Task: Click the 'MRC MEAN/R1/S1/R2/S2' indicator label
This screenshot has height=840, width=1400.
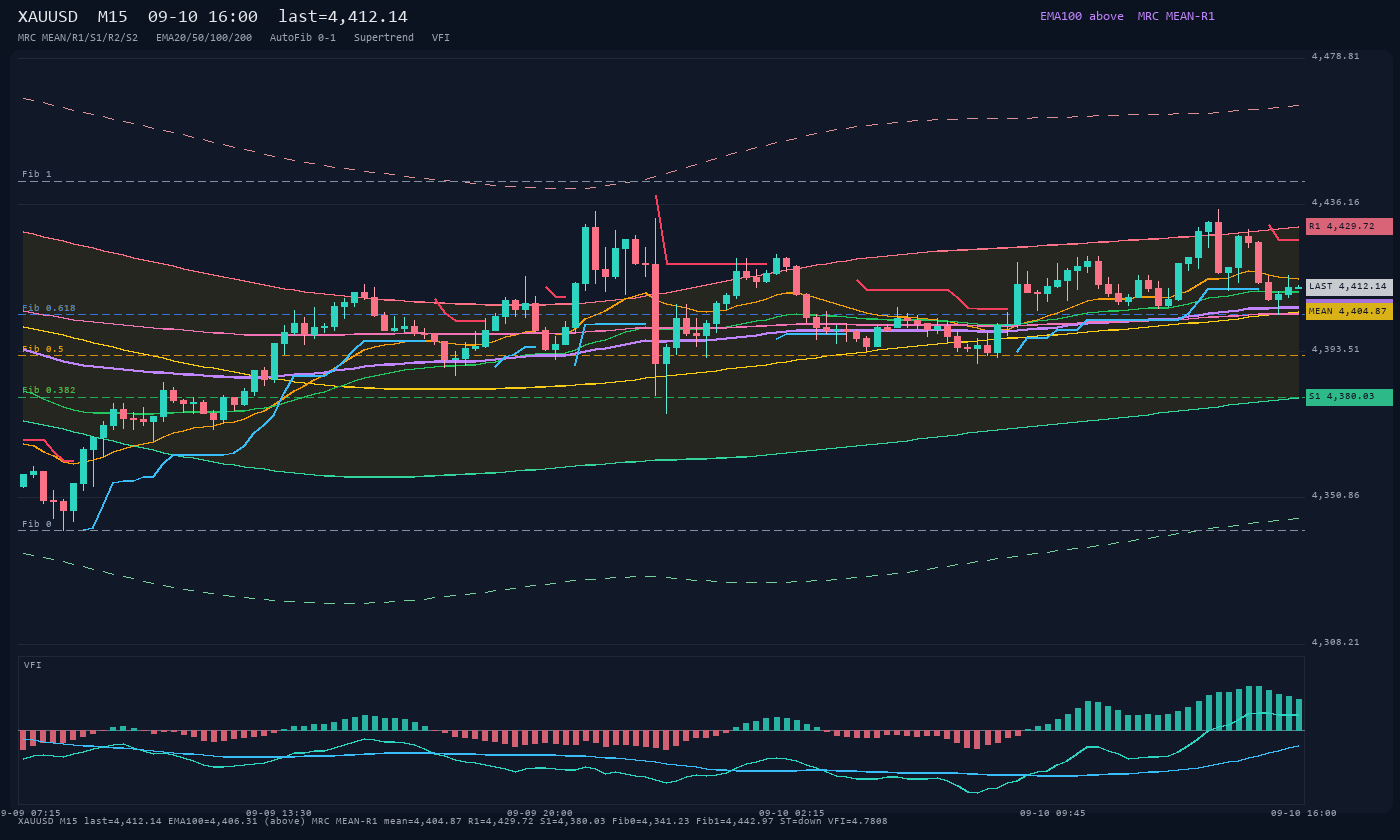Action: [x=78, y=38]
